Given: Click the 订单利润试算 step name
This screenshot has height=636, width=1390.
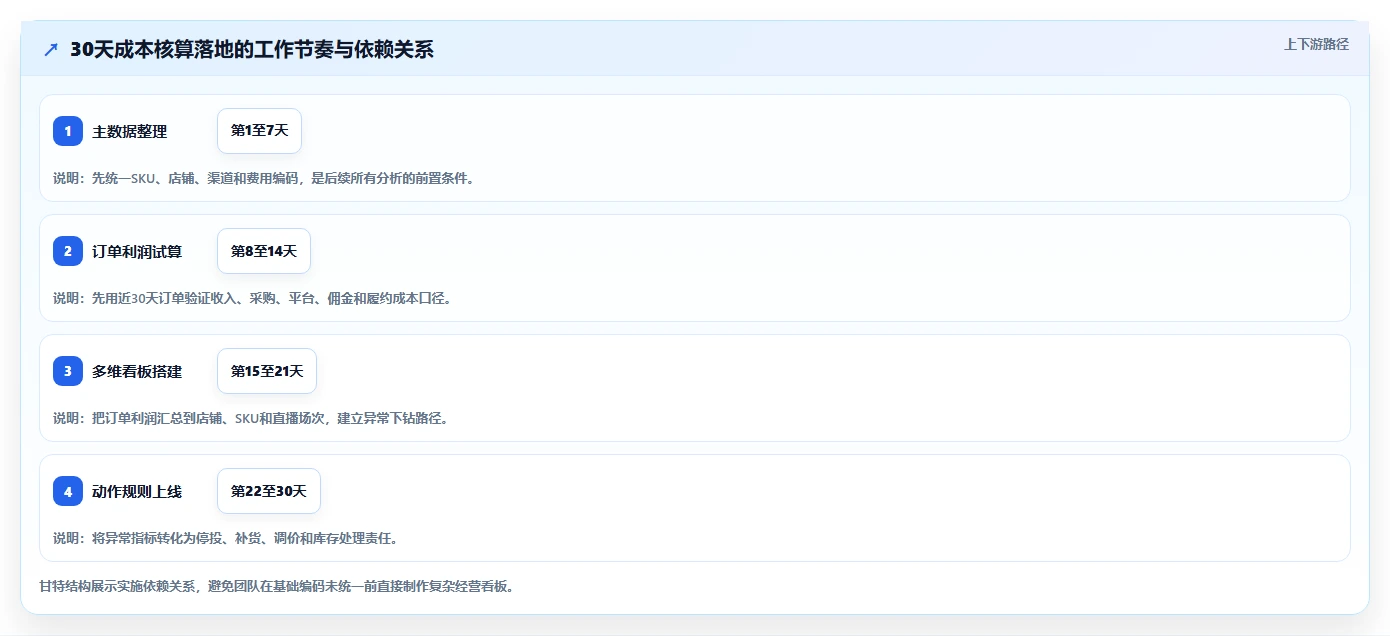Looking at the screenshot, I should [137, 251].
